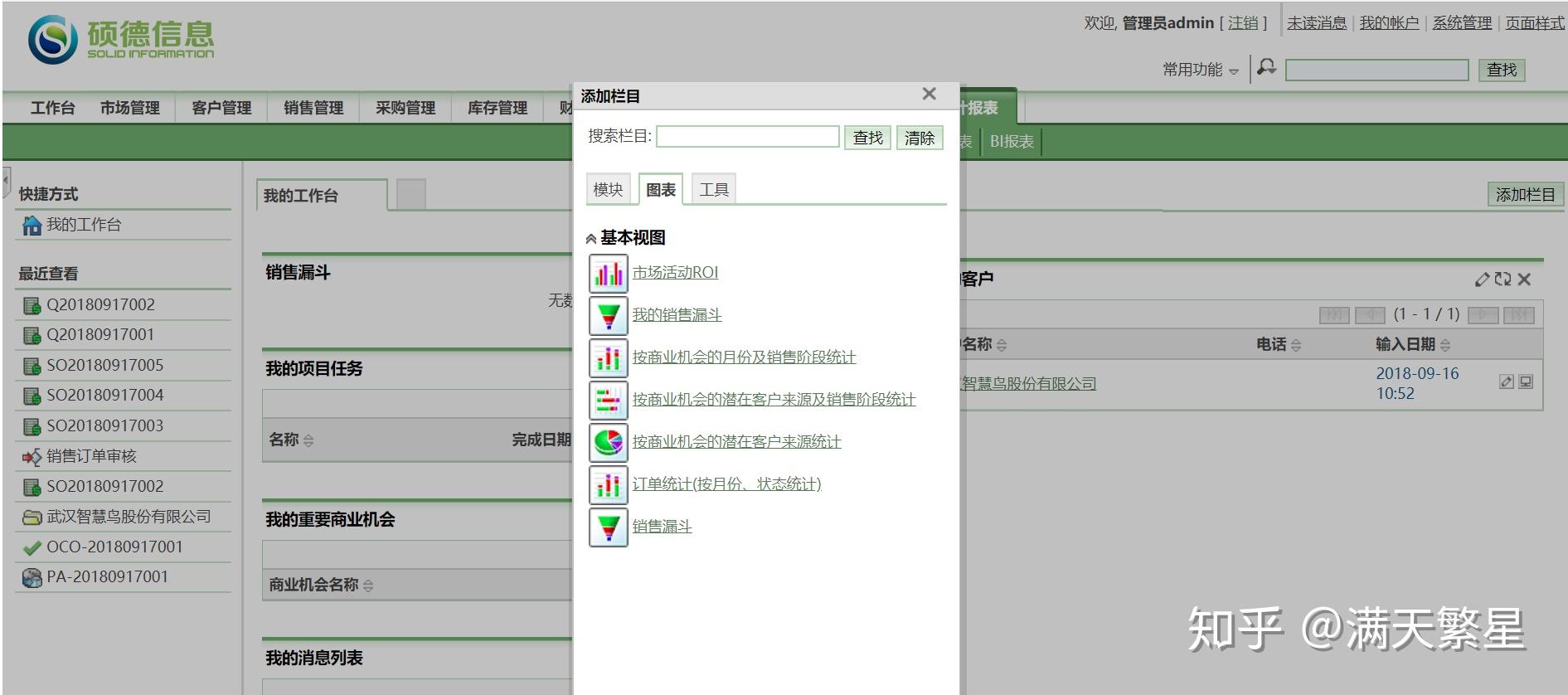Switch to the 工具 tab

[714, 190]
